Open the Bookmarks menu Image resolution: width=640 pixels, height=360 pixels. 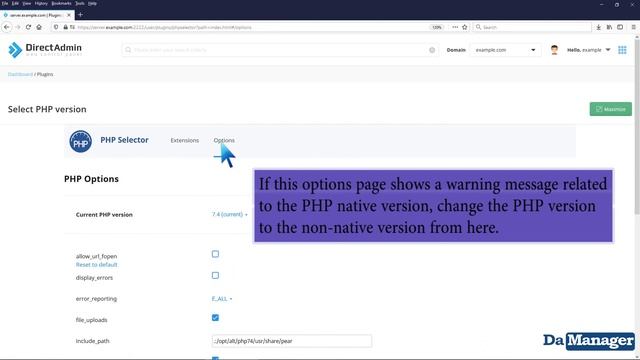(x=61, y=3)
